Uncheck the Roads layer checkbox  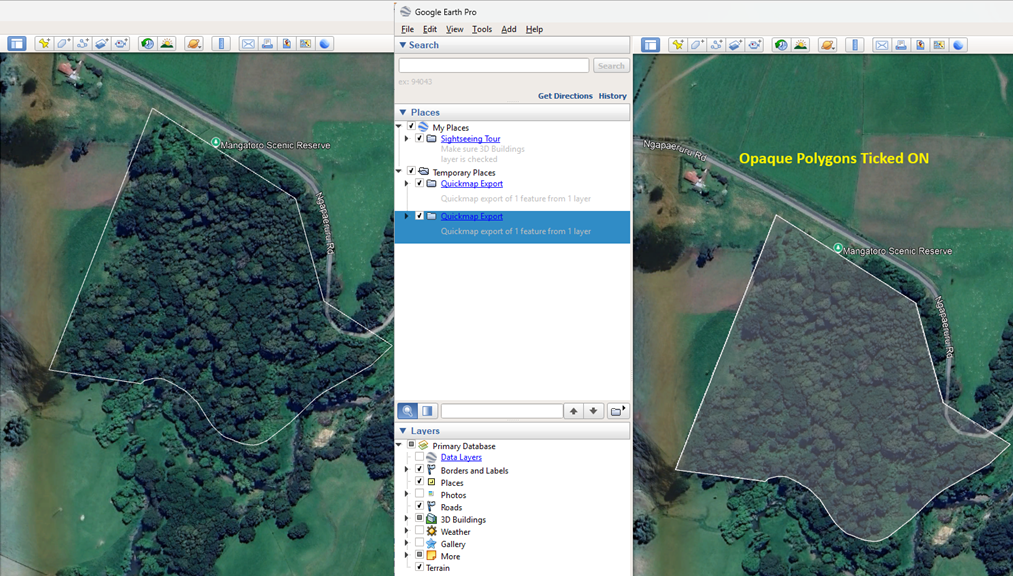click(x=420, y=507)
